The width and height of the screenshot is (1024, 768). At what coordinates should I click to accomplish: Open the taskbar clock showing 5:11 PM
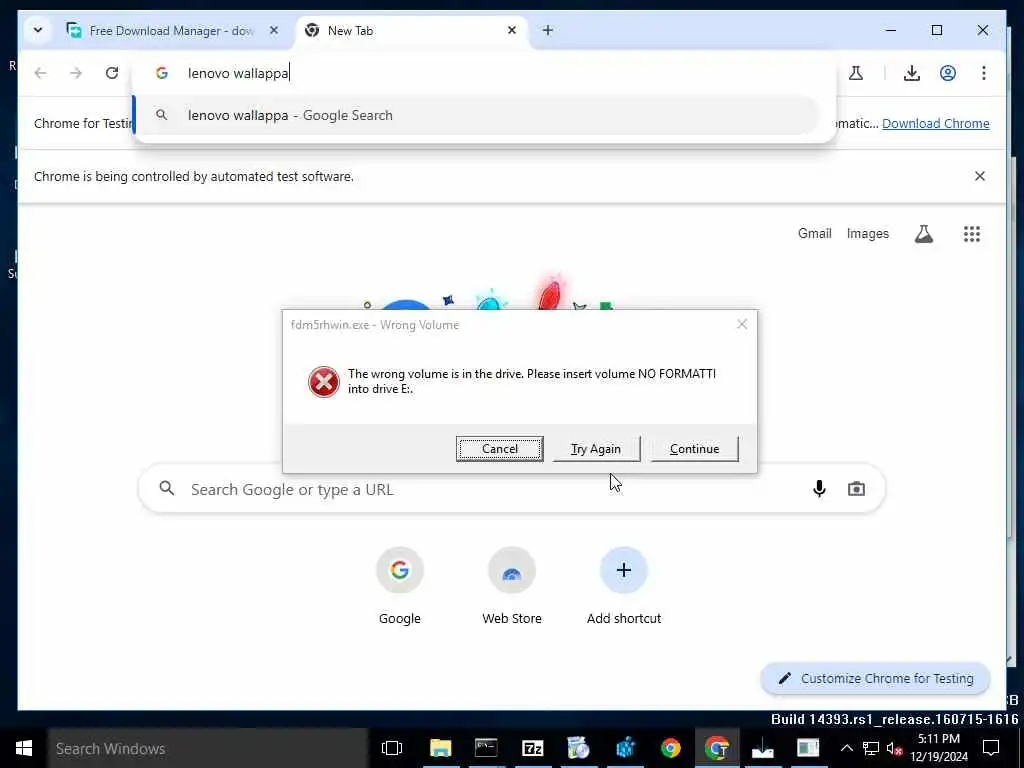(x=939, y=748)
